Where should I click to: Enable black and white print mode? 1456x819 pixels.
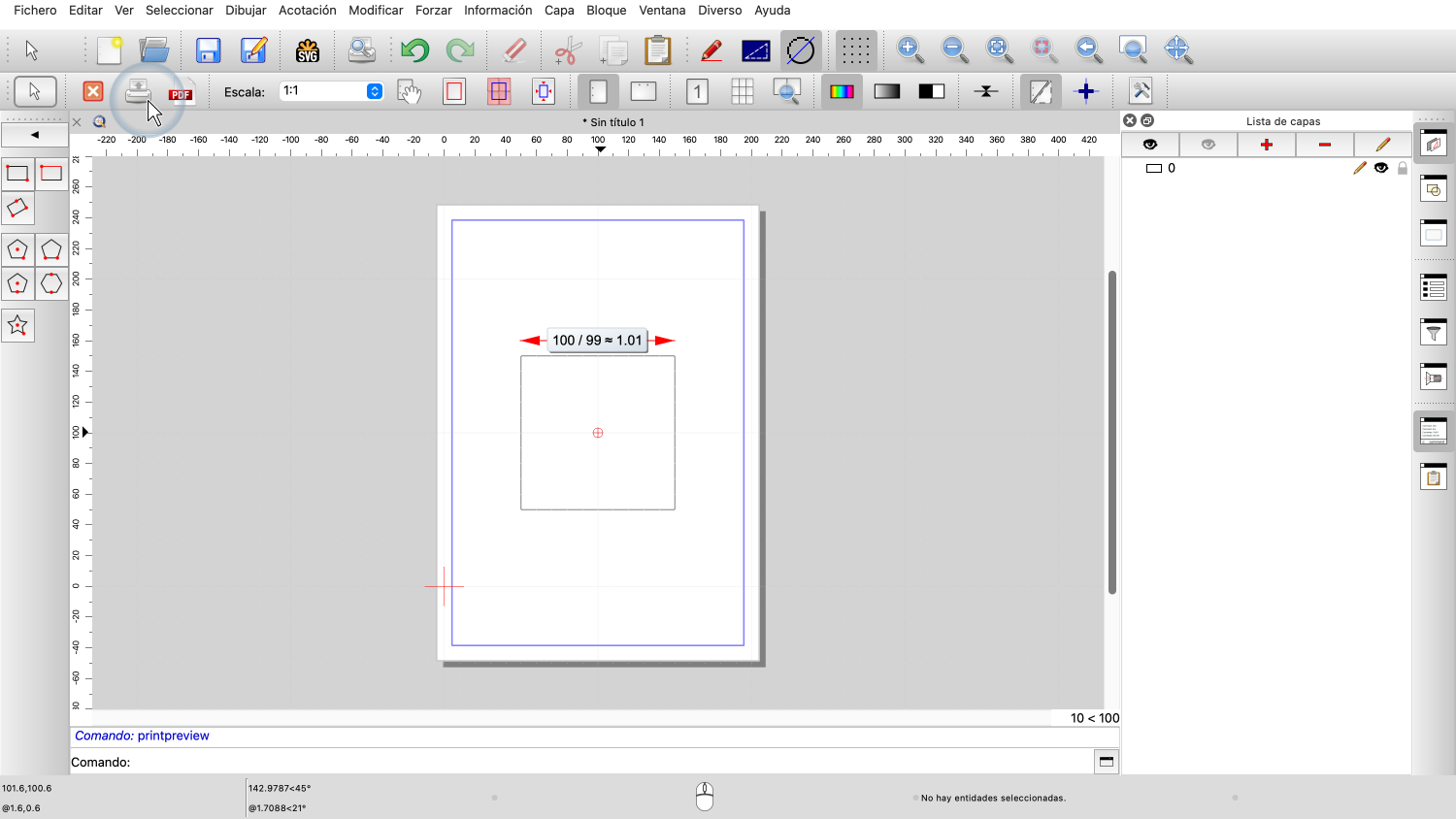click(x=932, y=91)
